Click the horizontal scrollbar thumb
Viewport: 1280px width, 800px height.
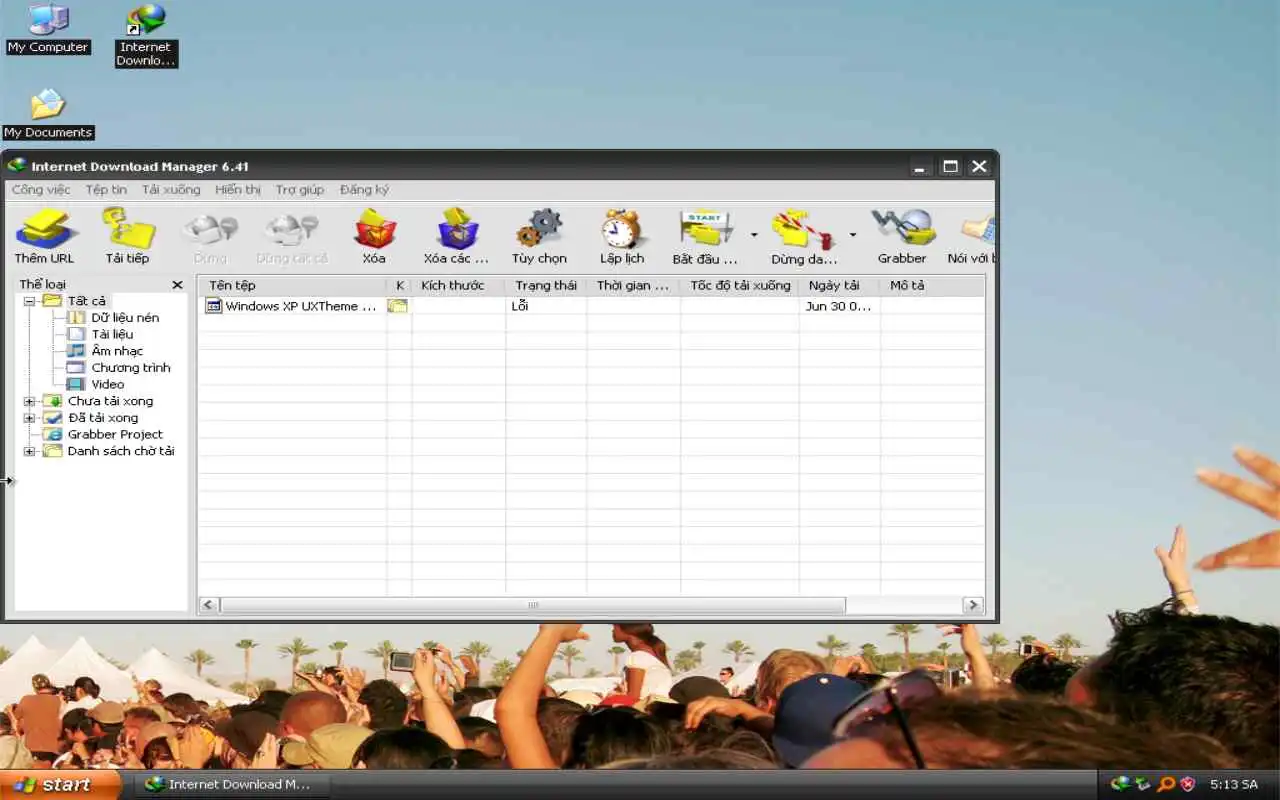532,605
